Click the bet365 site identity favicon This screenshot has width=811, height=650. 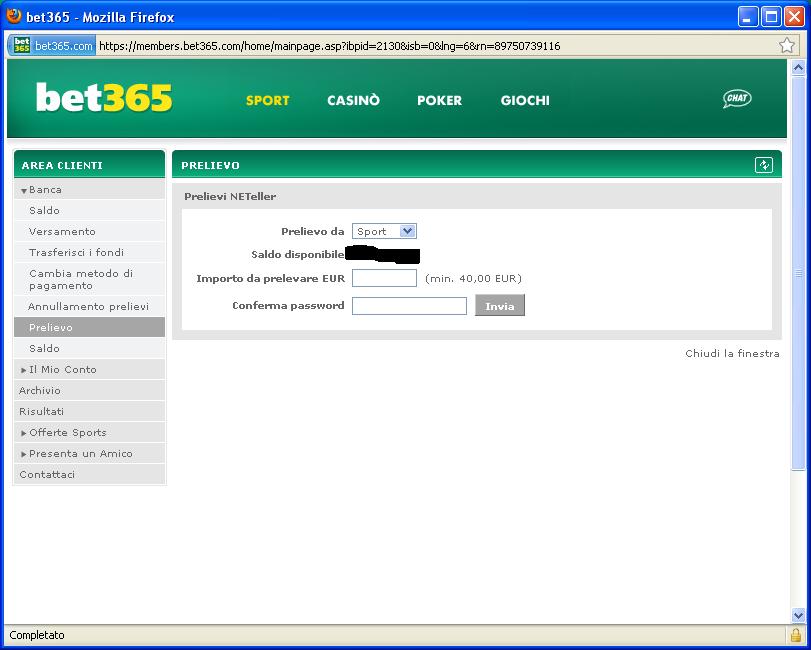point(22,45)
